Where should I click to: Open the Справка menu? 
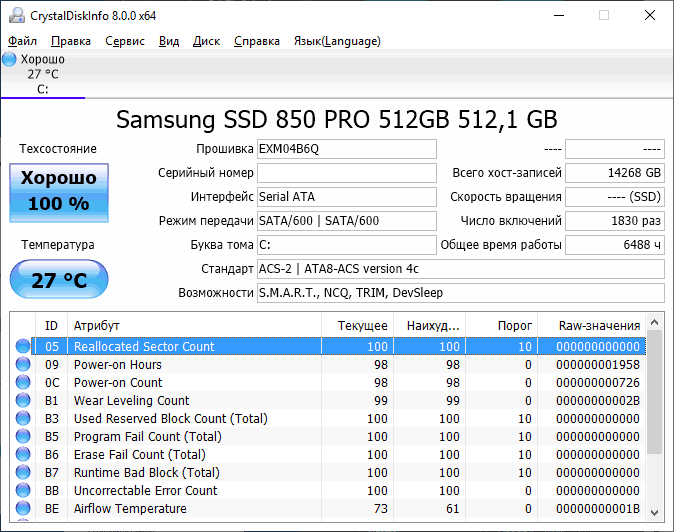pyautogui.click(x=257, y=41)
